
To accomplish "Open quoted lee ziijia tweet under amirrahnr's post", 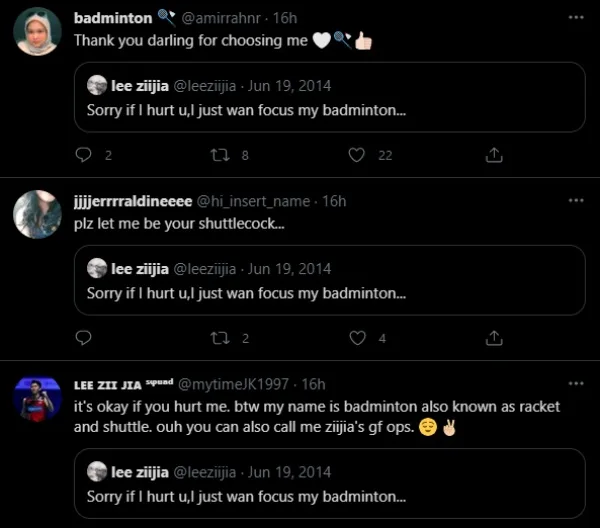I will (329, 97).
